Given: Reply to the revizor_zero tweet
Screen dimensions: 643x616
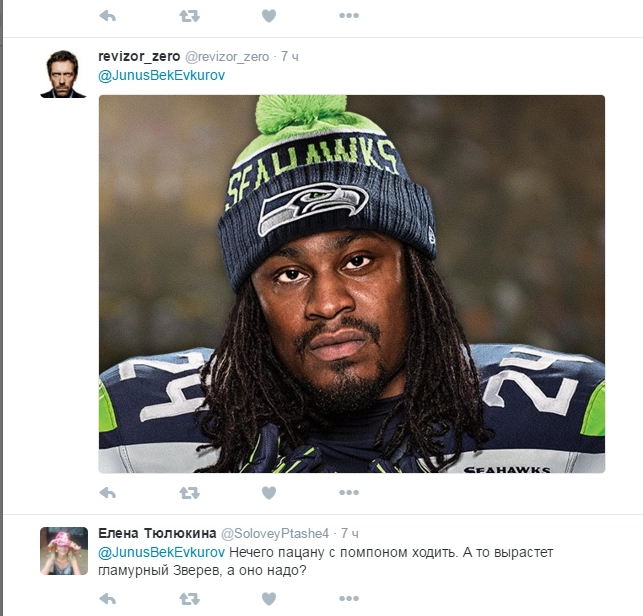Looking at the screenshot, I should tap(108, 493).
